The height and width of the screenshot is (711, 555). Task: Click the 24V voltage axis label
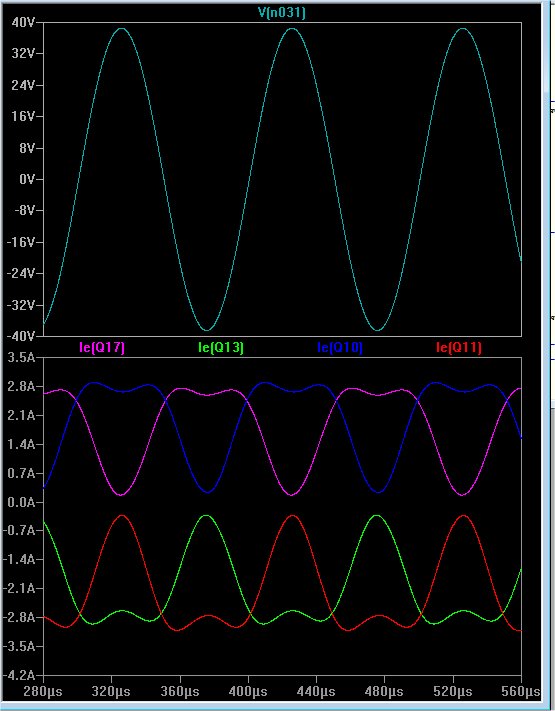click(x=24, y=85)
